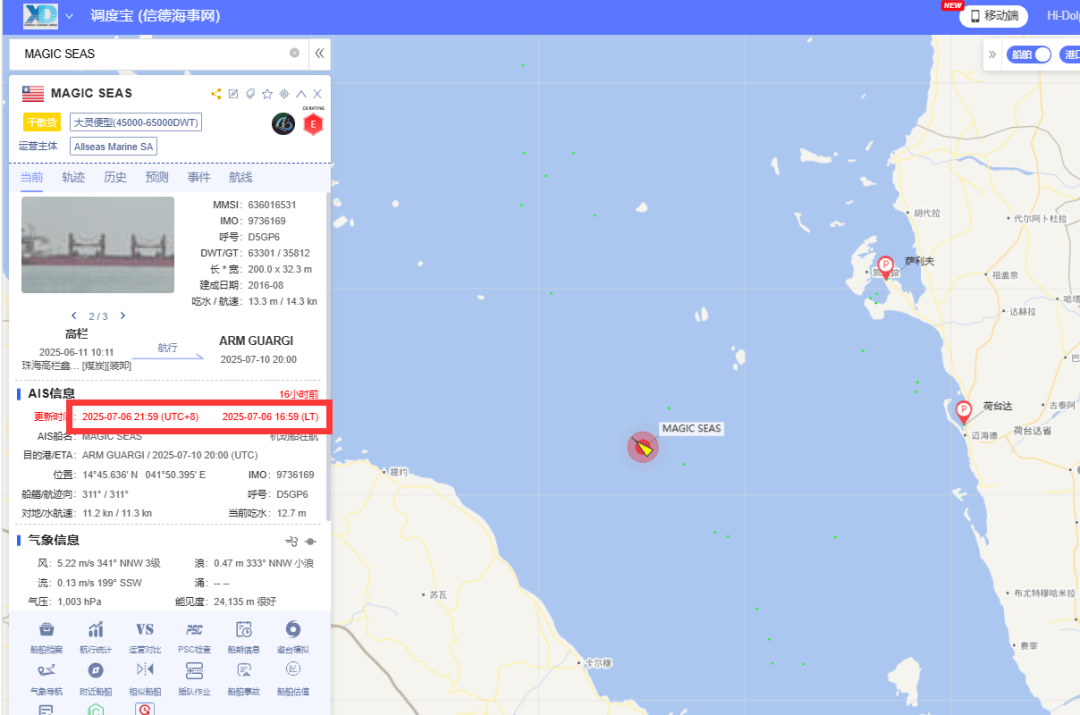1080x715 pixels.
Task: Click the 干散货 cargo type tag
Action: tap(42, 123)
